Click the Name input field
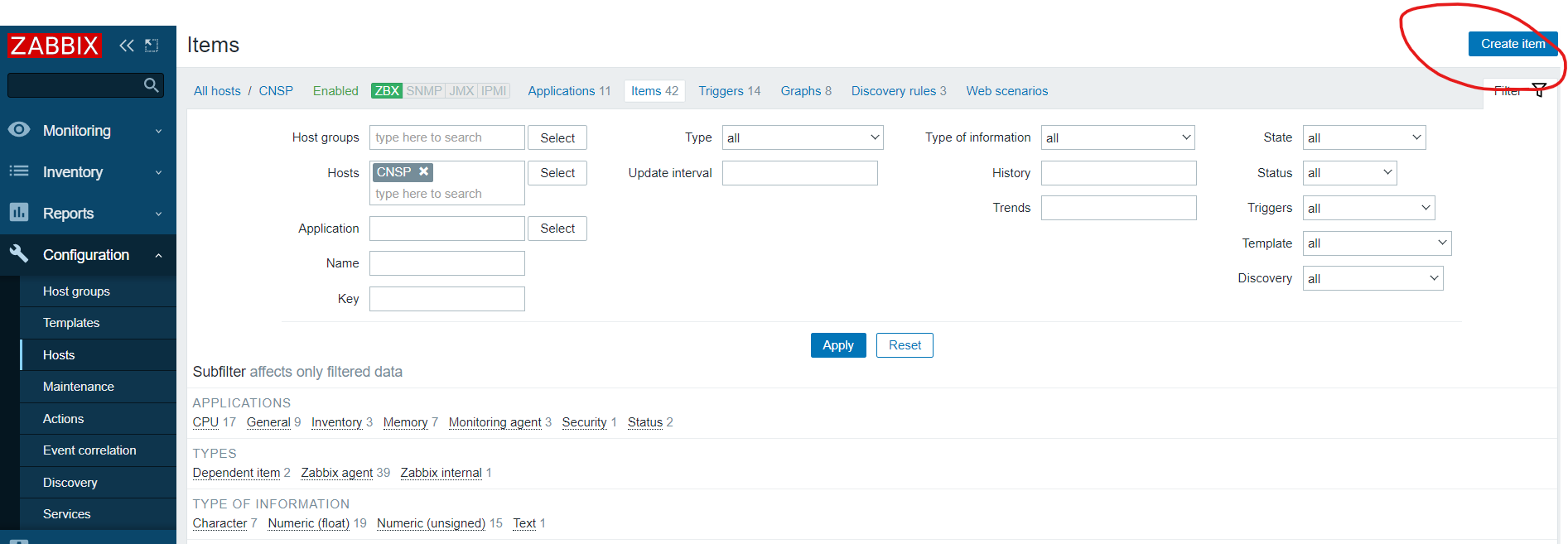1568x544 pixels. coord(447,263)
